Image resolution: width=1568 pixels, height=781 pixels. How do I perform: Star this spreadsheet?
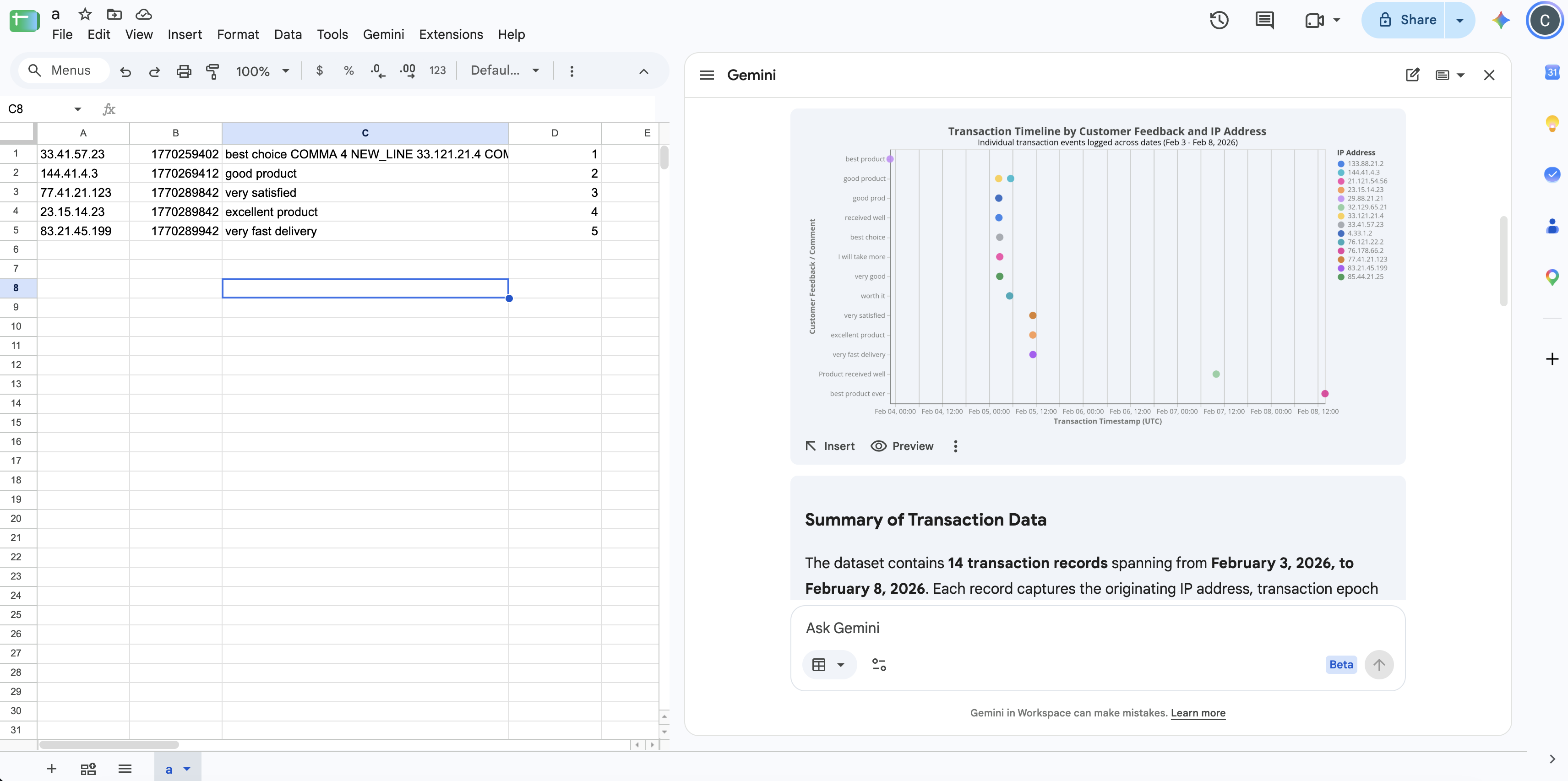[x=85, y=14]
